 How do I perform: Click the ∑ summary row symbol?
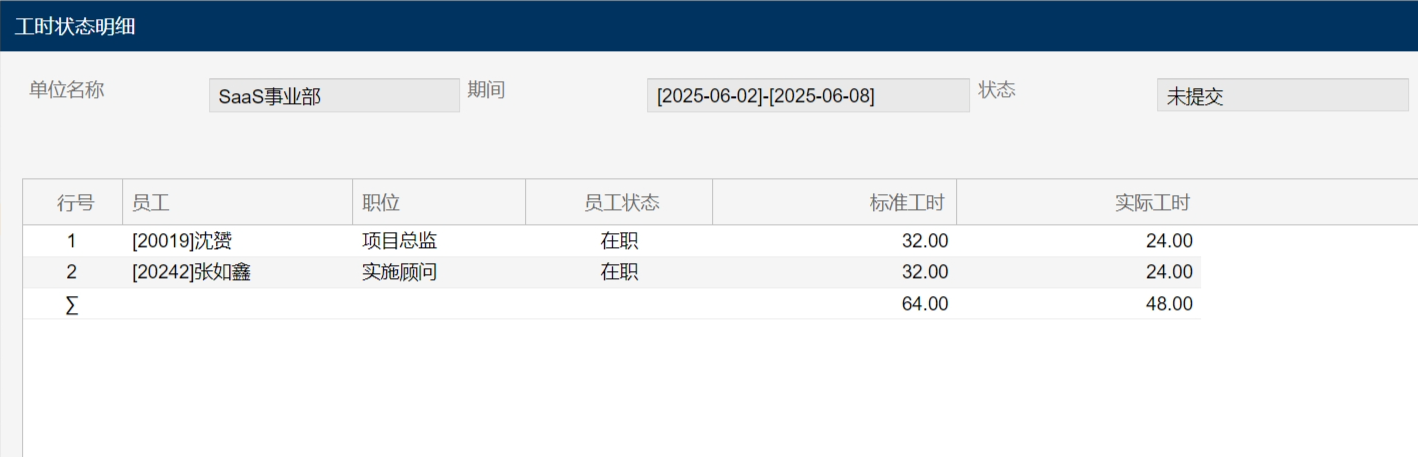[71, 305]
